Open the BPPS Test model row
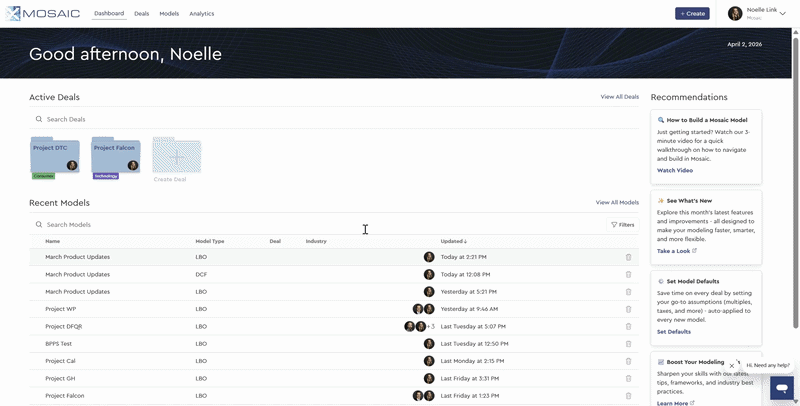 334,344
